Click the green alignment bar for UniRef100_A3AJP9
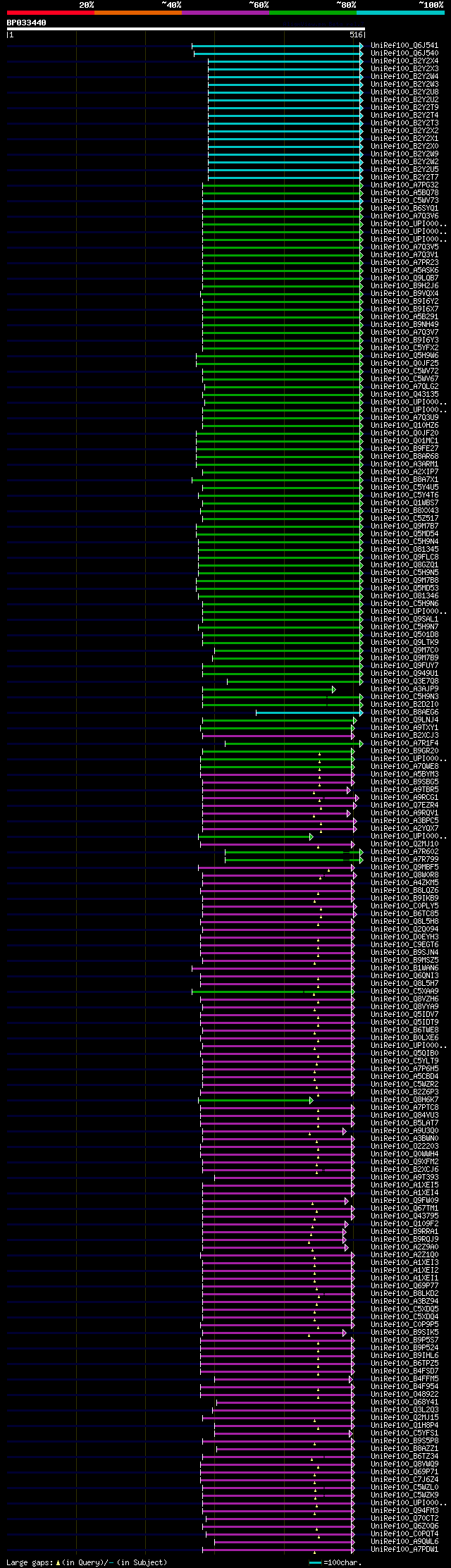Screen dimensions: 451x1568 (x=269, y=689)
